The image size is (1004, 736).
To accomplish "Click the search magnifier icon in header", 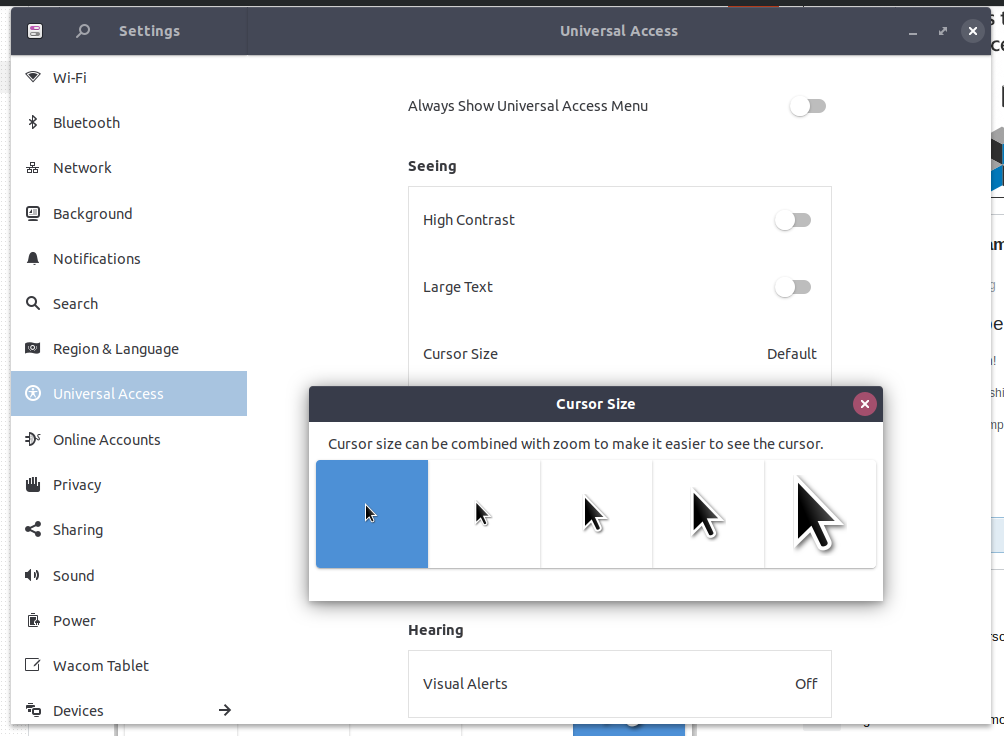I will 83,31.
